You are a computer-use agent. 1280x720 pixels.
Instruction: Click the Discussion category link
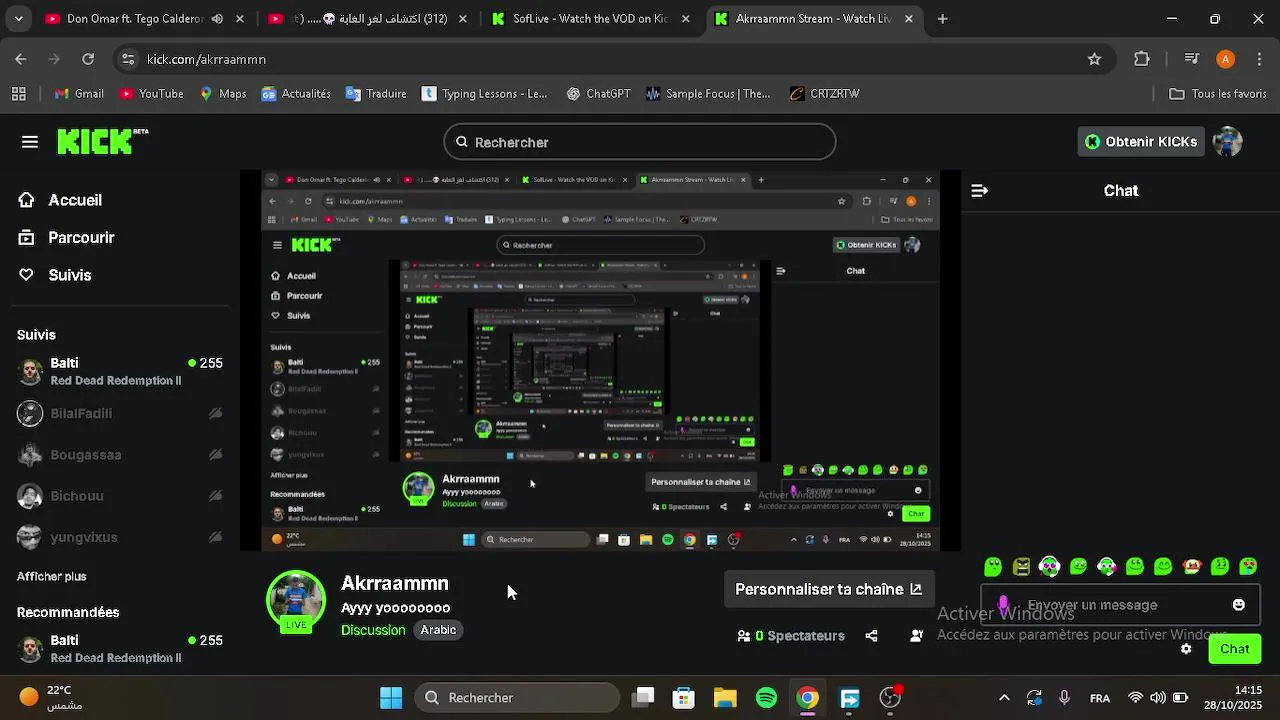pos(373,630)
